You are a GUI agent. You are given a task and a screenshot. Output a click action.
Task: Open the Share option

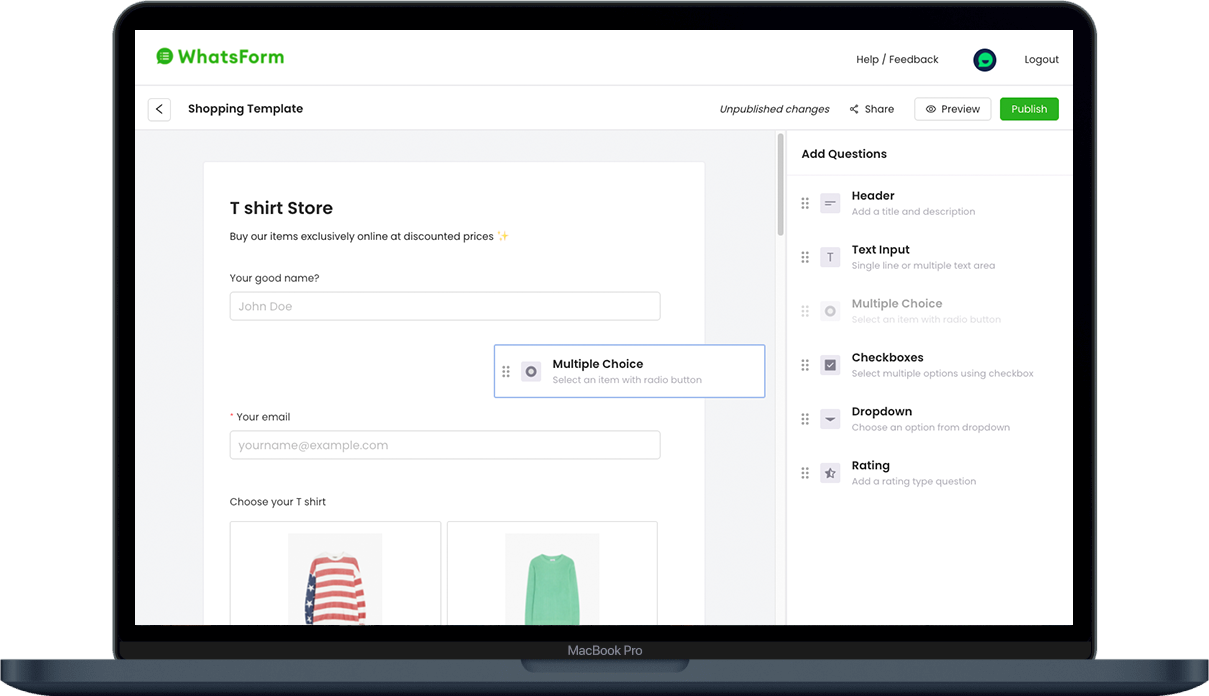click(872, 109)
